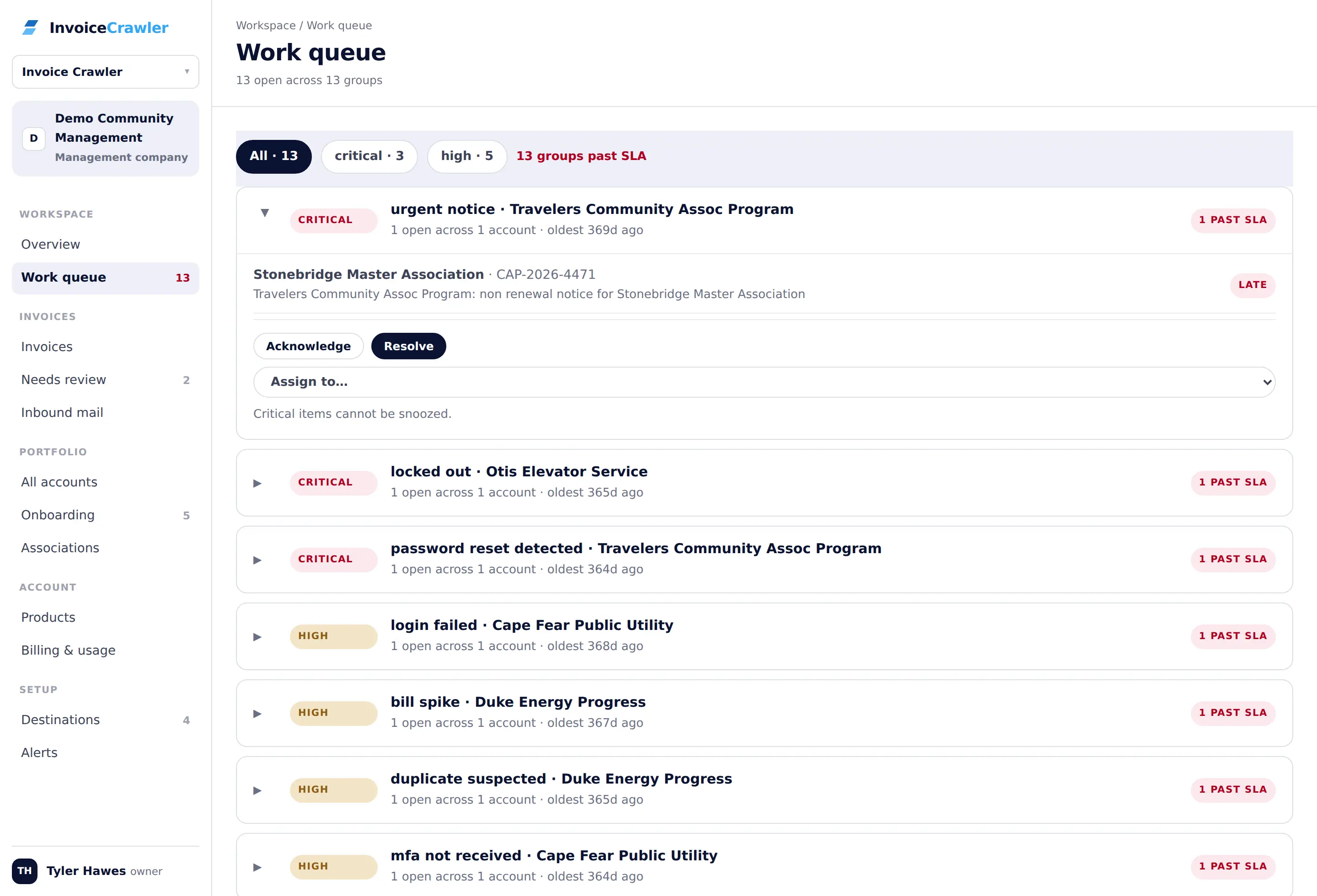The image size is (1317, 896).
Task: Expand the duplicate suspected Duke Energy group
Action: (257, 790)
